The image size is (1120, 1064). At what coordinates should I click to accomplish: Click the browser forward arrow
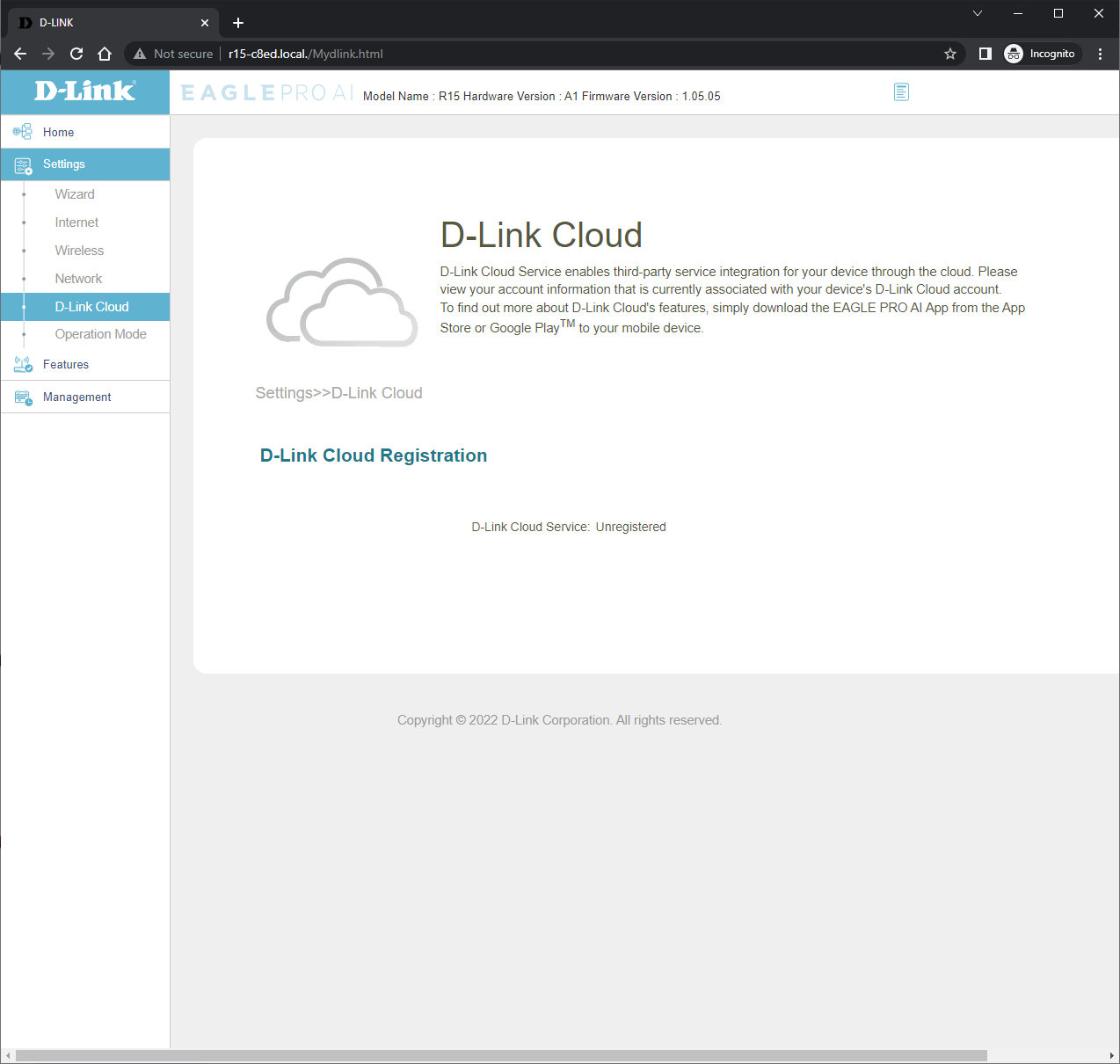(x=48, y=54)
